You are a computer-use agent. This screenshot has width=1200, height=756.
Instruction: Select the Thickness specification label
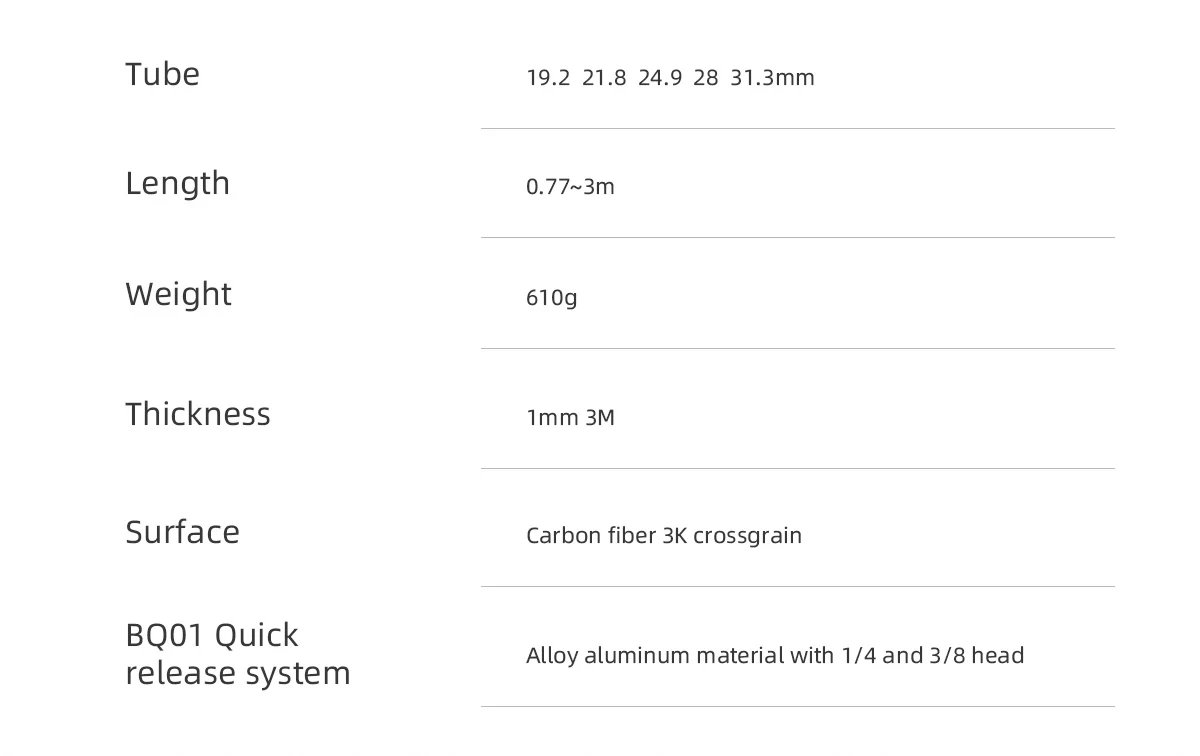(x=198, y=414)
